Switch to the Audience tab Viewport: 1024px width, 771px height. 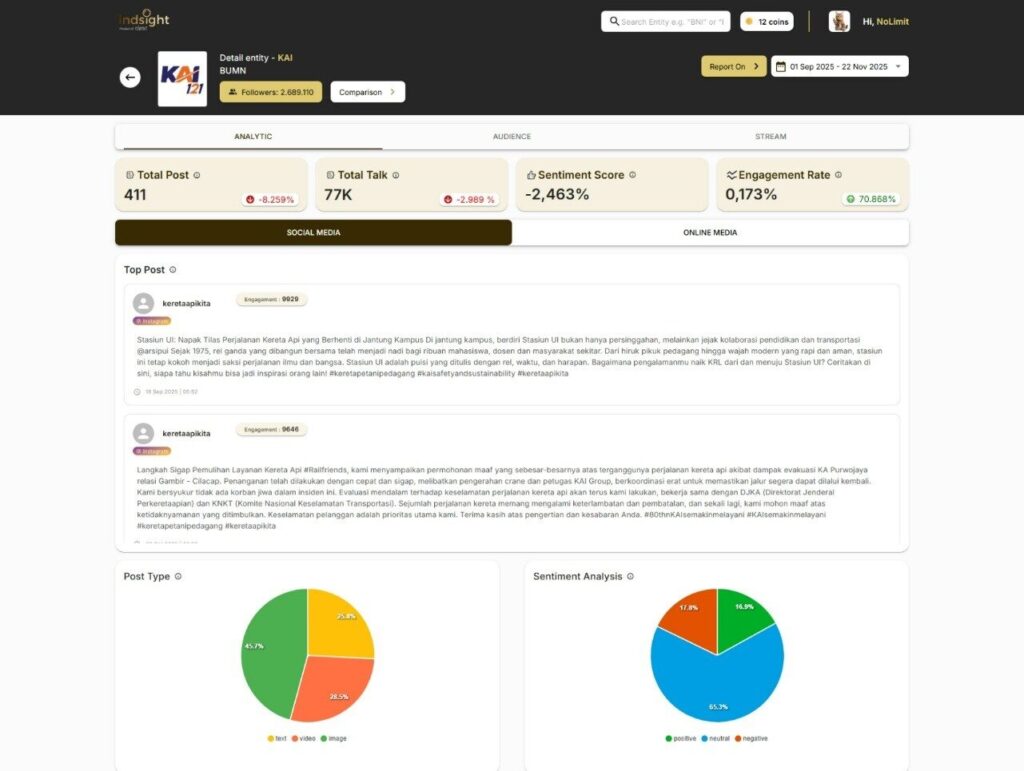tap(511, 136)
